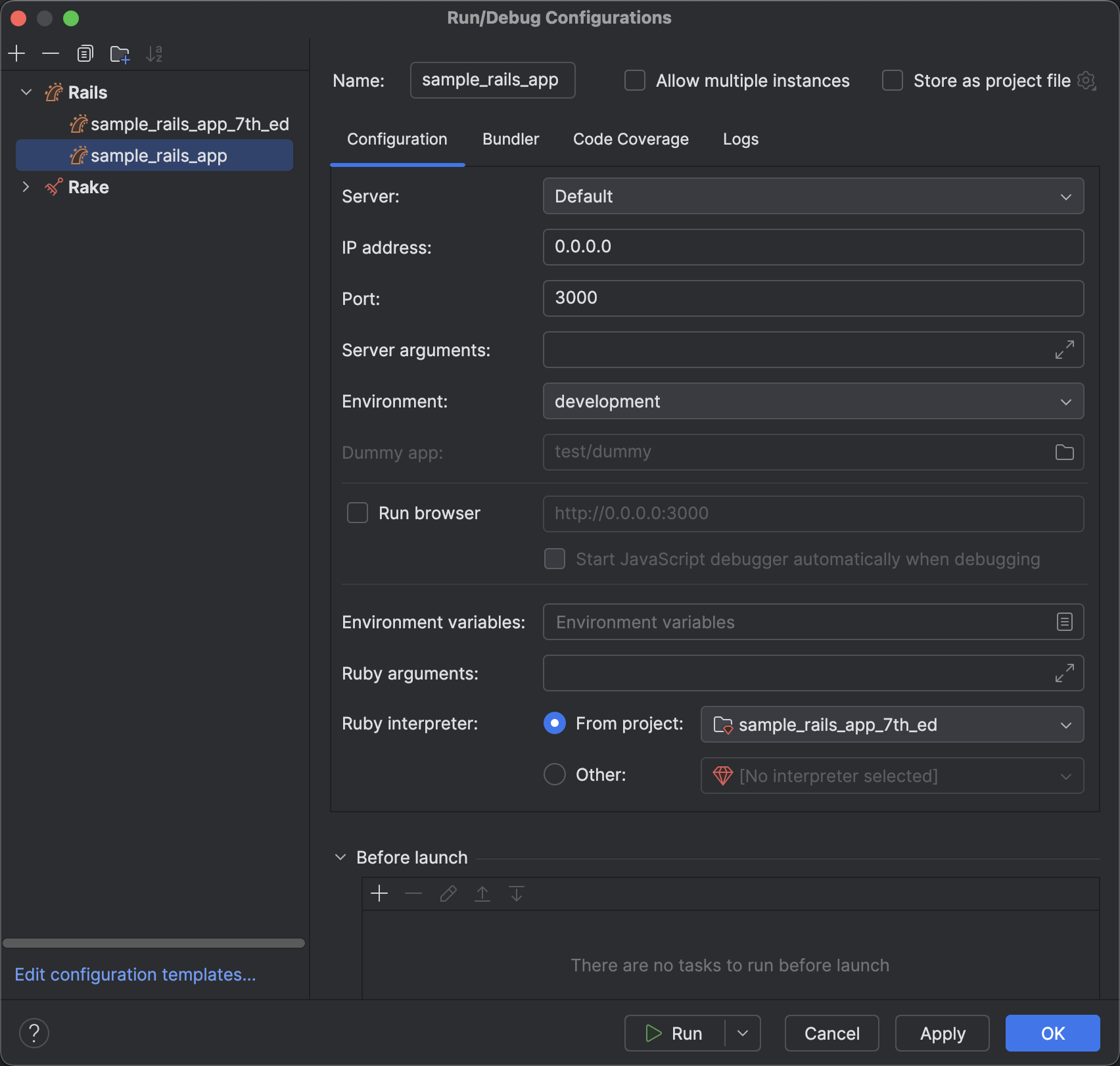1120x1066 pixels.
Task: Open the Code Coverage tab
Action: click(630, 139)
